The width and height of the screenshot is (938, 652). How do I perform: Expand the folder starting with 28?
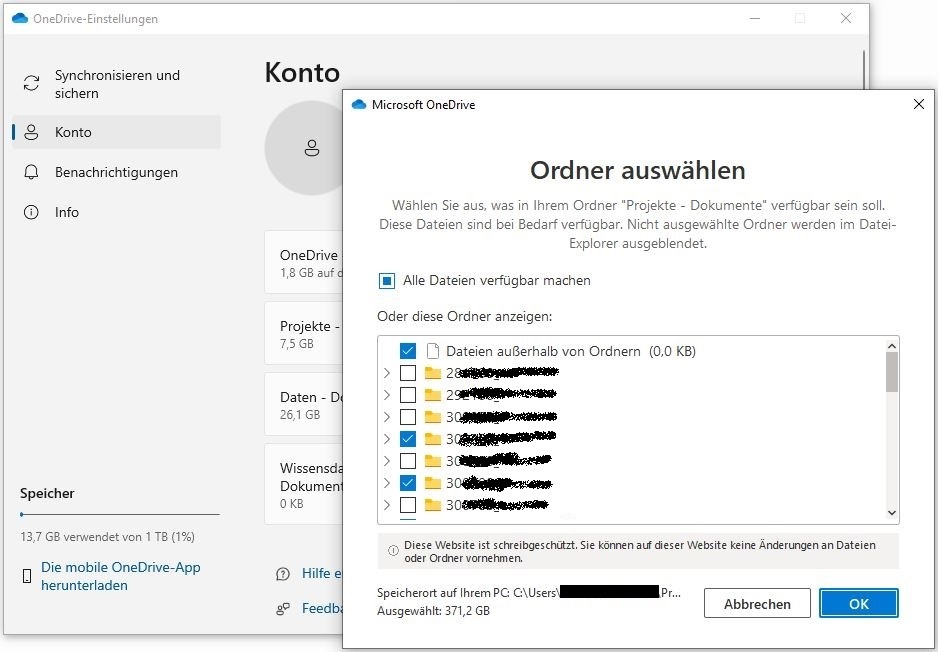pos(386,373)
